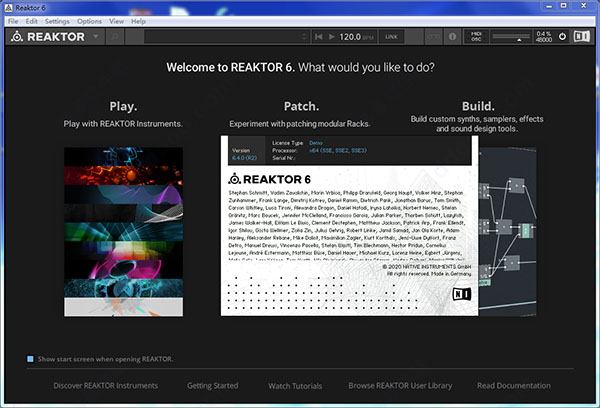This screenshot has height=408, width=600.
Task: Click the 2020 NATIVE INSTRUMENTS GmbH copyright text
Action: [x=427, y=266]
